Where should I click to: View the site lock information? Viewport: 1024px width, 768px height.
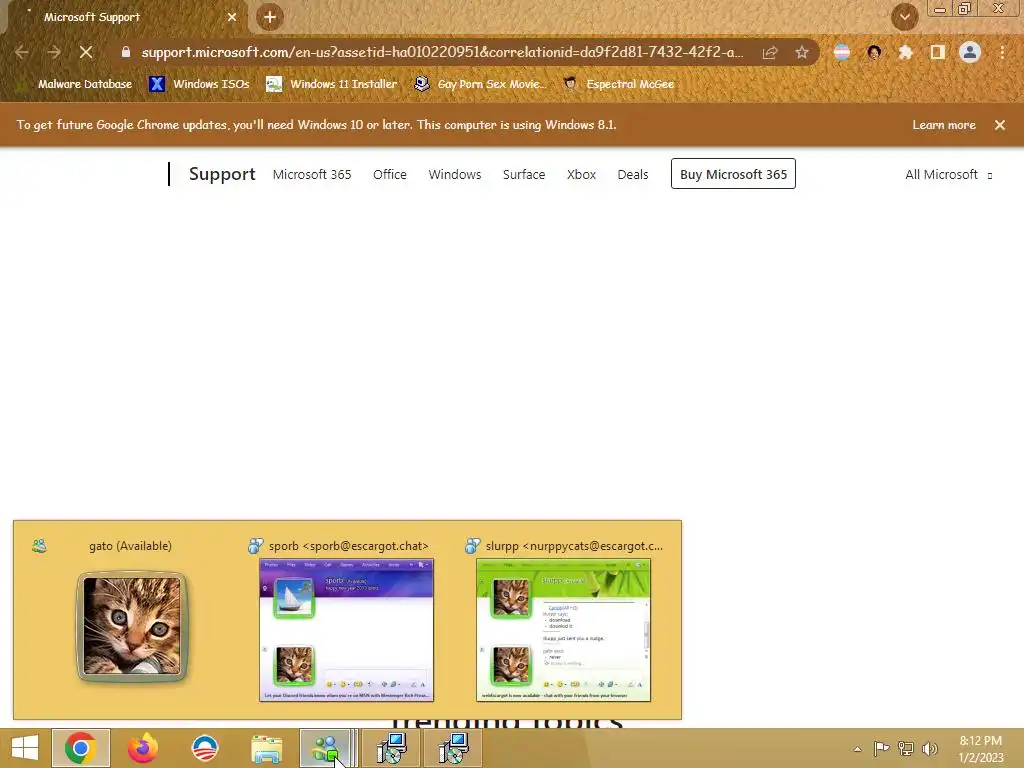[125, 52]
